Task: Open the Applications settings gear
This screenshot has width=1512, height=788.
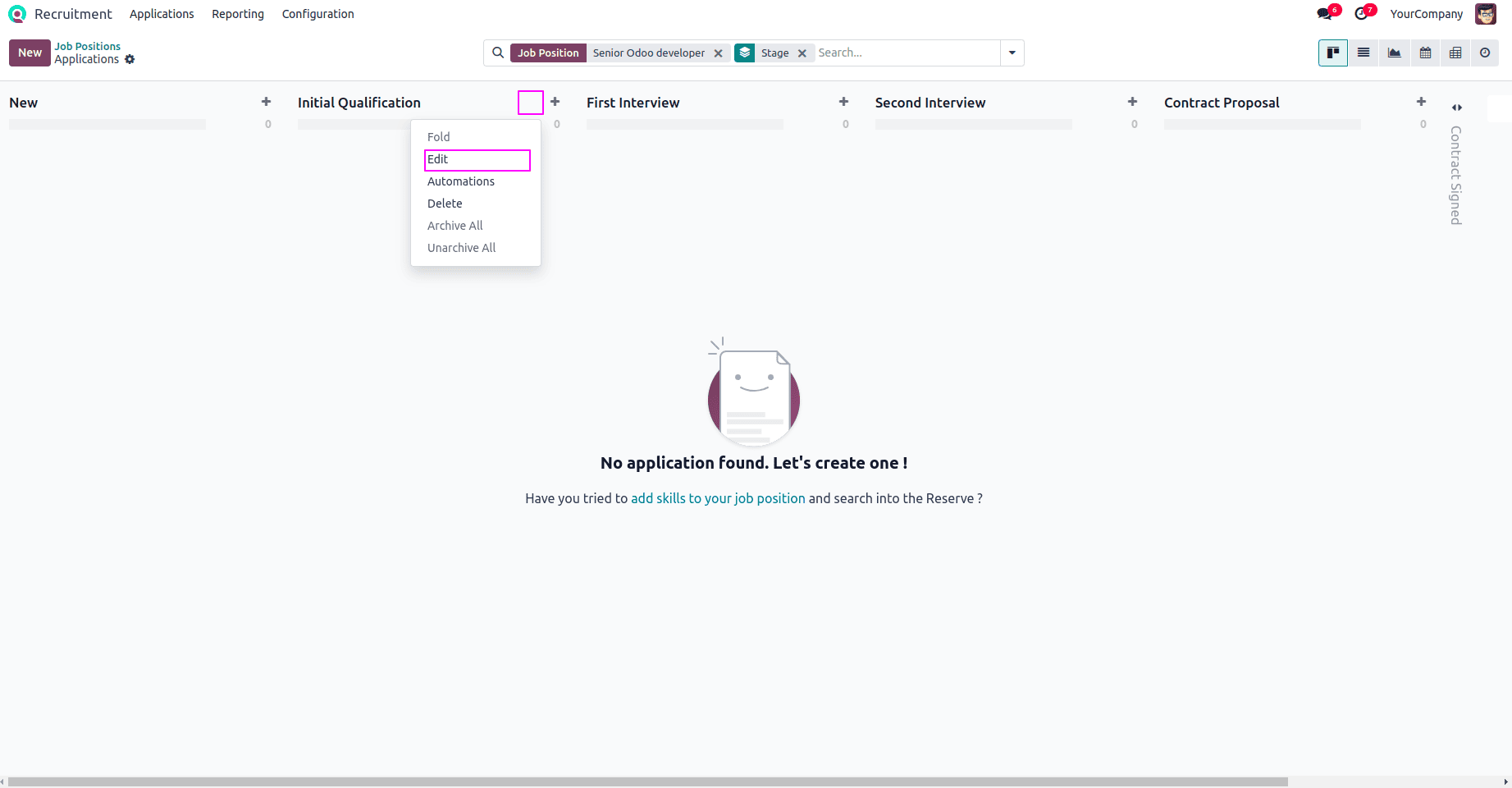Action: [x=130, y=59]
